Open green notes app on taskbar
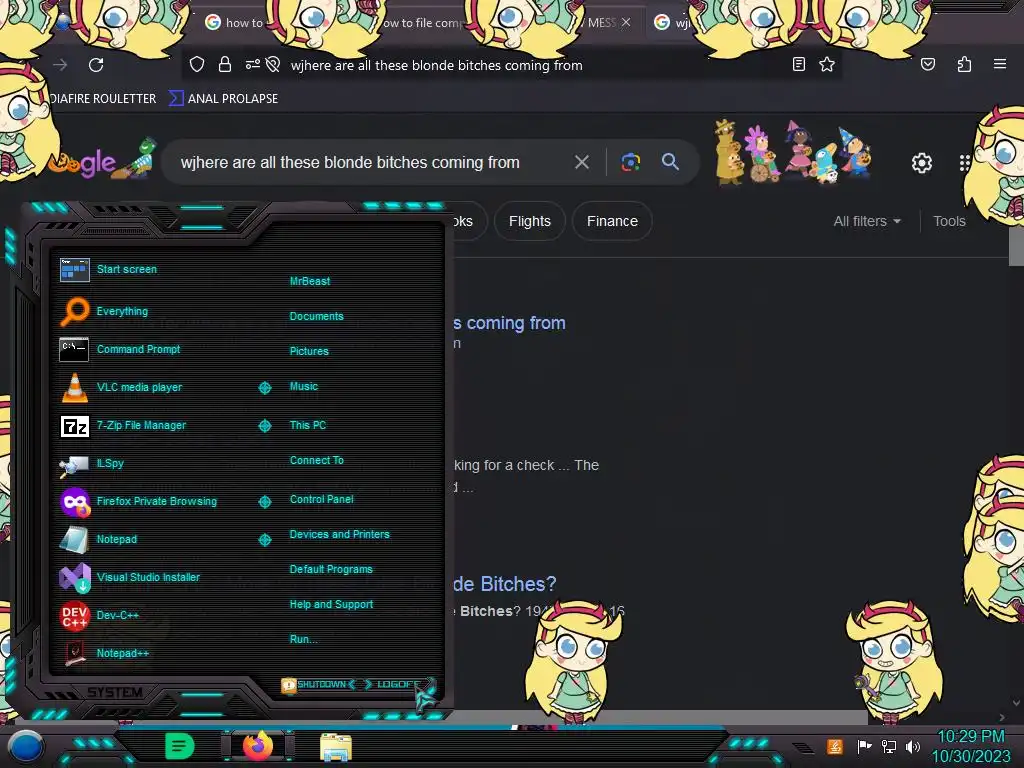1024x768 pixels. [x=180, y=746]
